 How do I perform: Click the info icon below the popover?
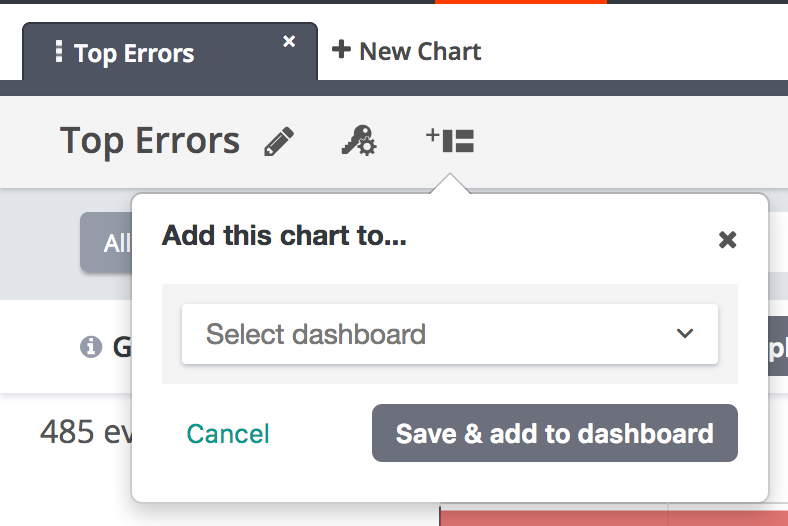(90, 346)
